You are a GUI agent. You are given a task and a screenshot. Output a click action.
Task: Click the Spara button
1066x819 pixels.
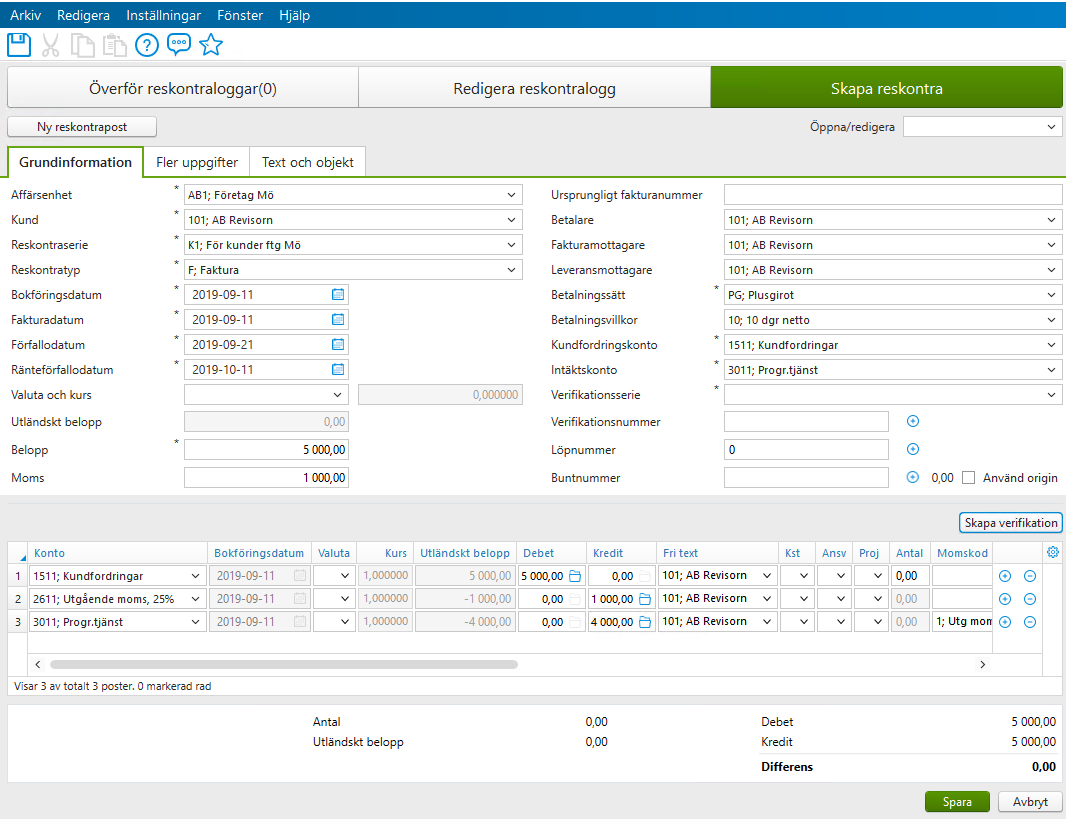point(956,801)
